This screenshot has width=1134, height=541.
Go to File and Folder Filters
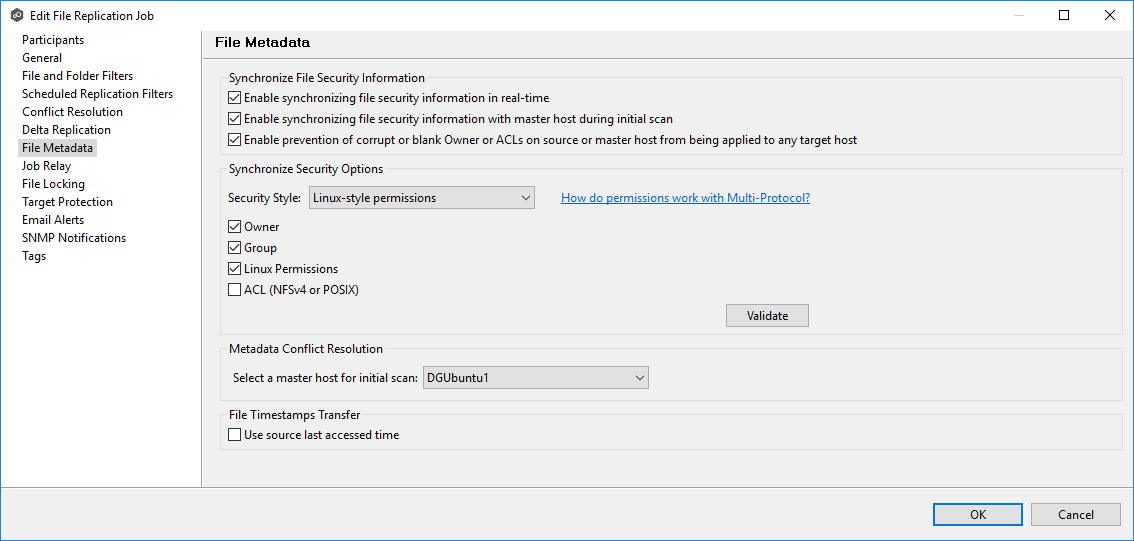[x=77, y=76]
